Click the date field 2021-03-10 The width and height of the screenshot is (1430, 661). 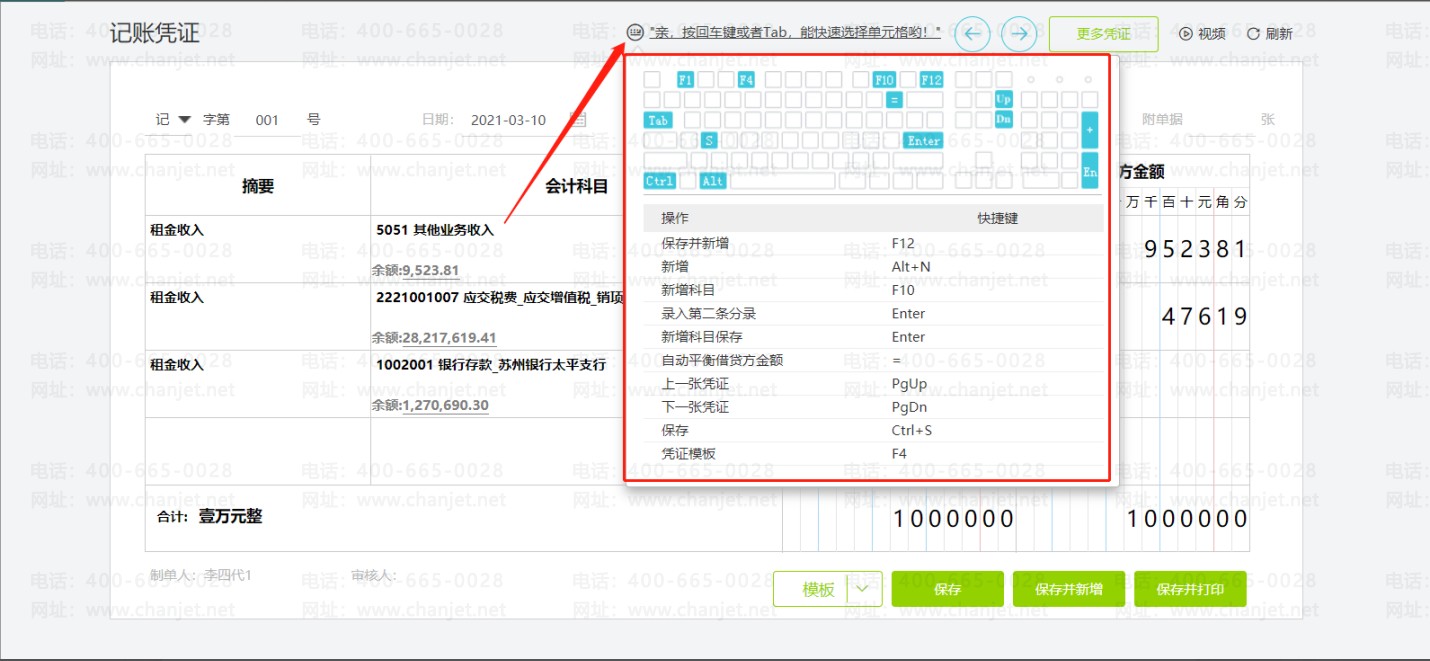pos(508,120)
